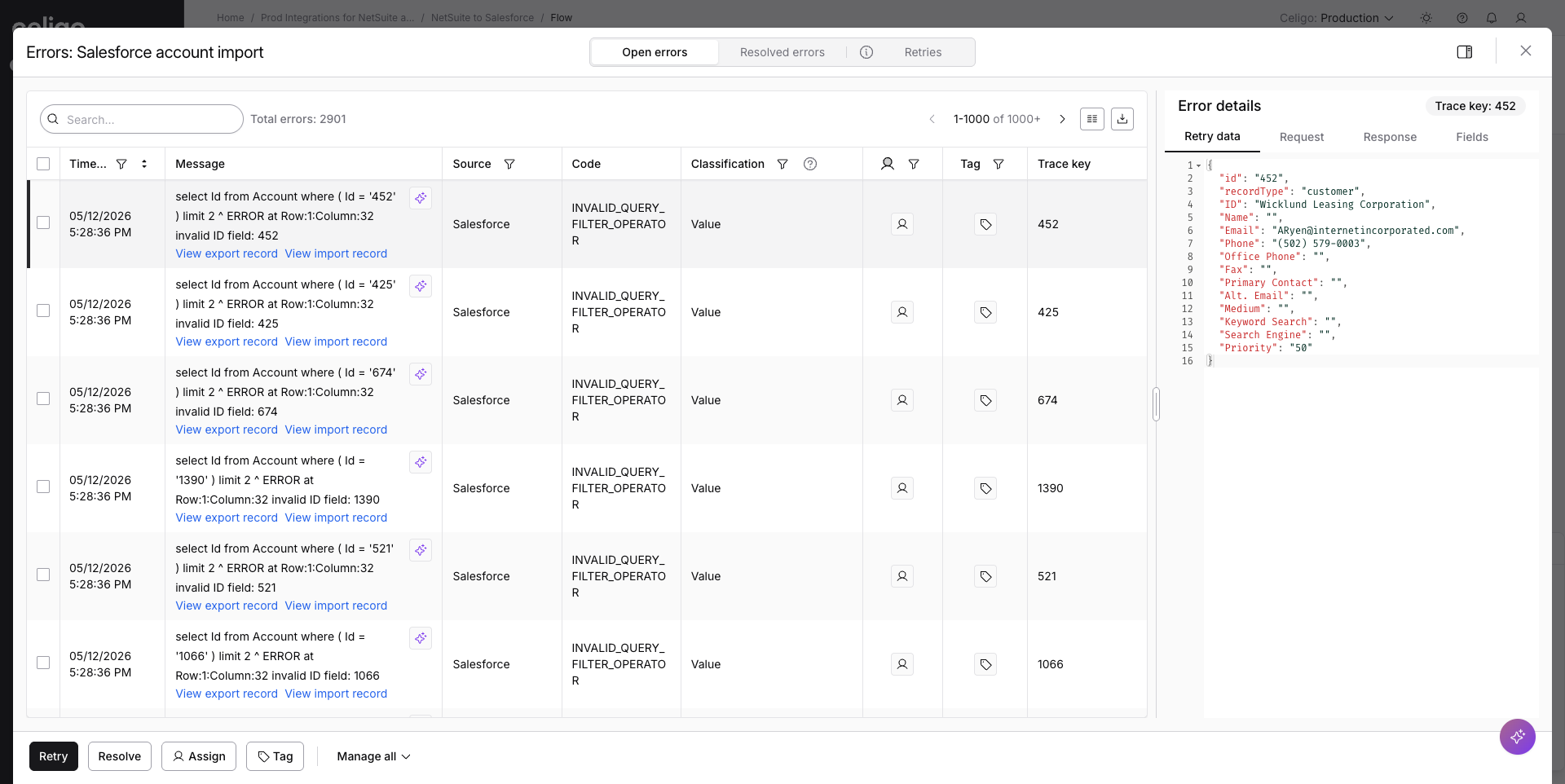1565x784 pixels.
Task: Click the AI sparkle icon in the 674 error row
Action: tap(421, 374)
